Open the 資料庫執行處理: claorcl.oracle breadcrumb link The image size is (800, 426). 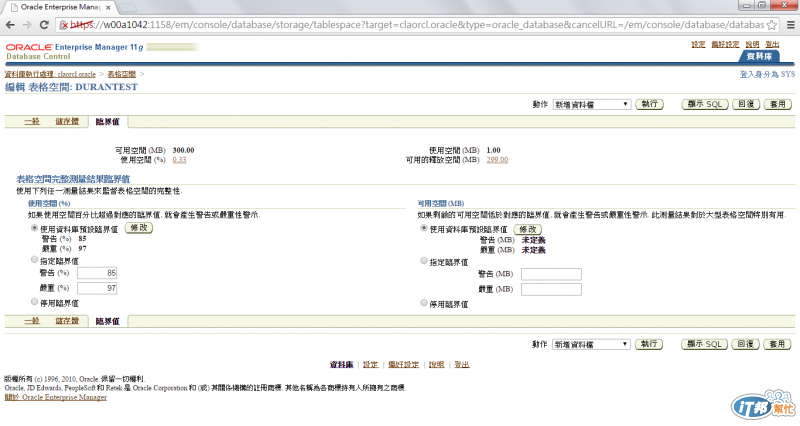50,74
